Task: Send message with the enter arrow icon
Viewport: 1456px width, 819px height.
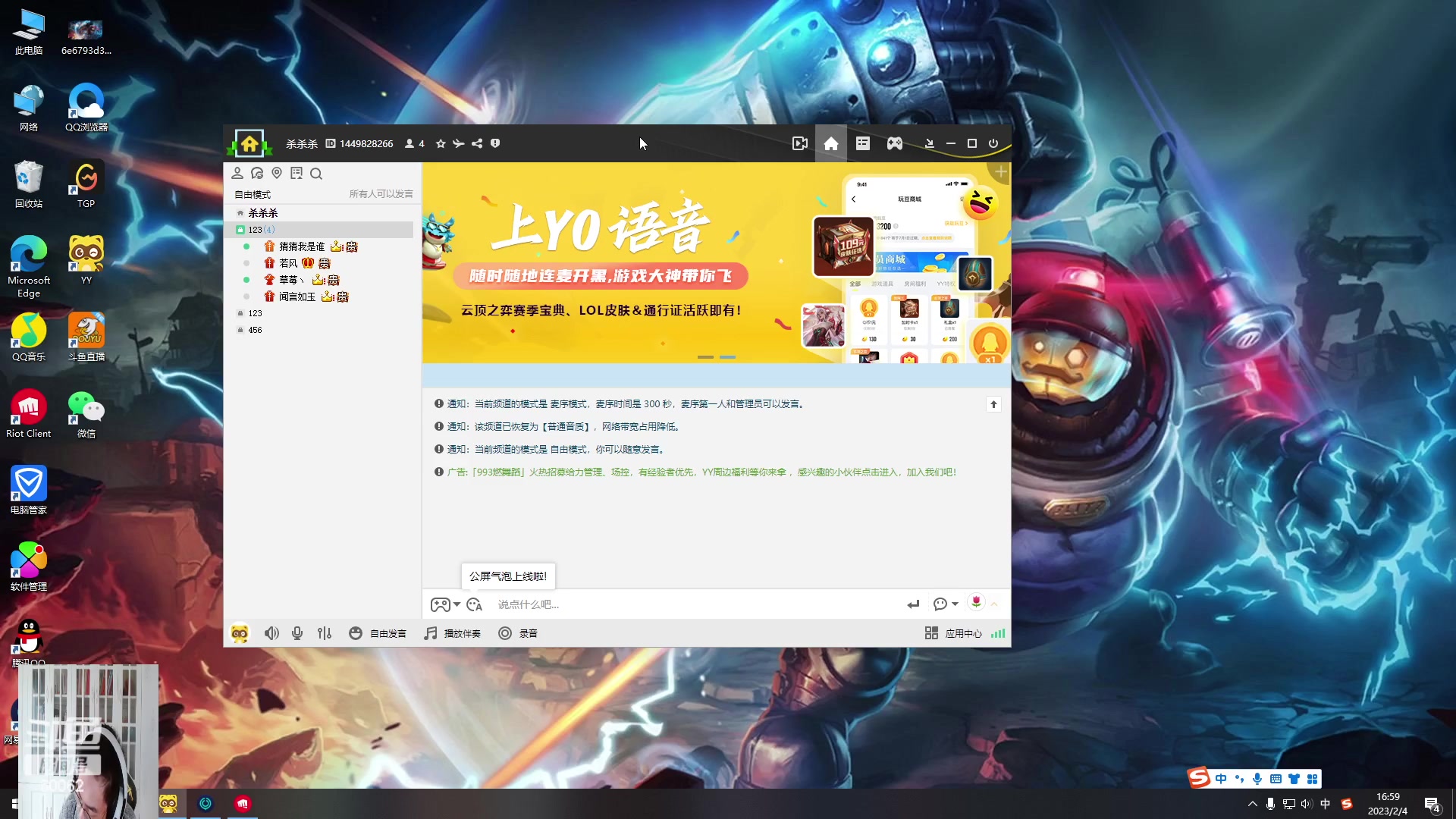Action: coord(913,604)
